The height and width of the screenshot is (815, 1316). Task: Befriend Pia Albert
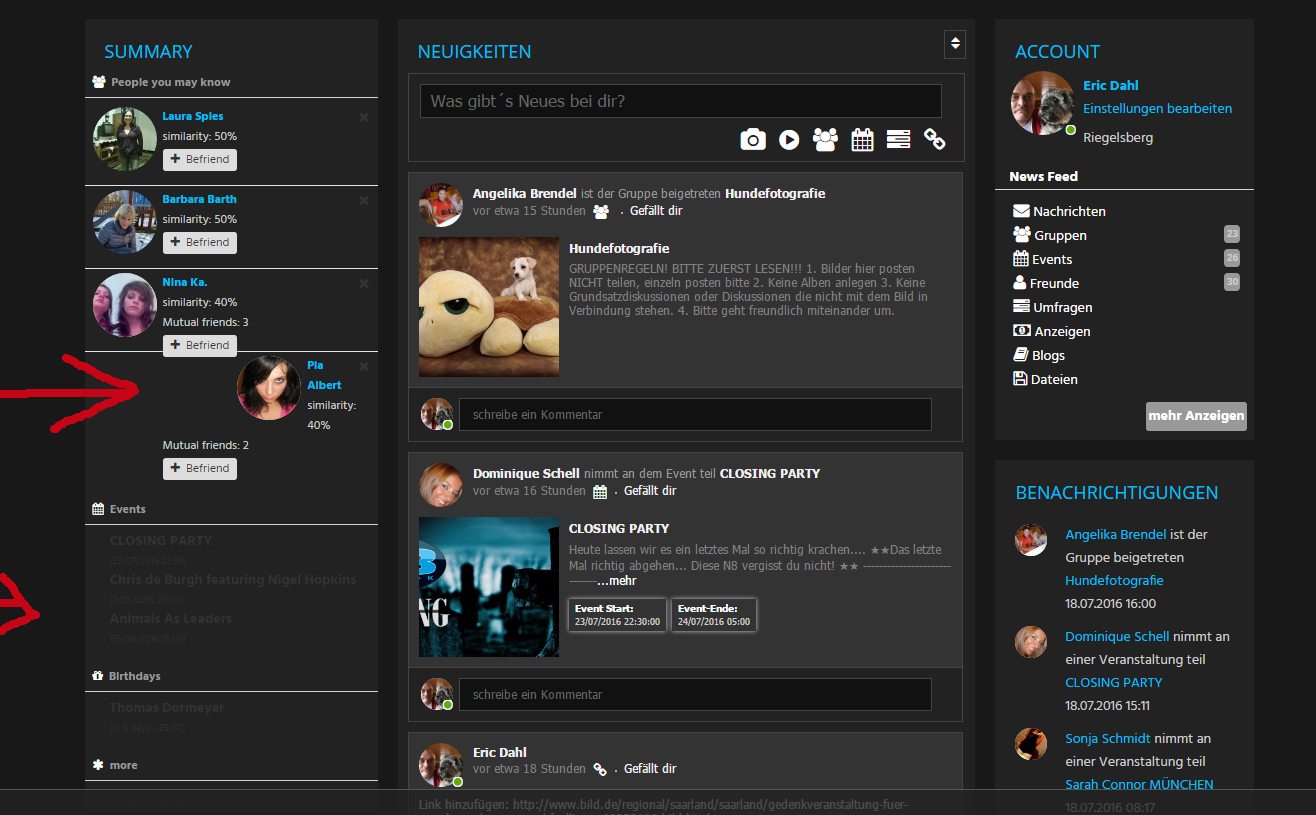200,468
